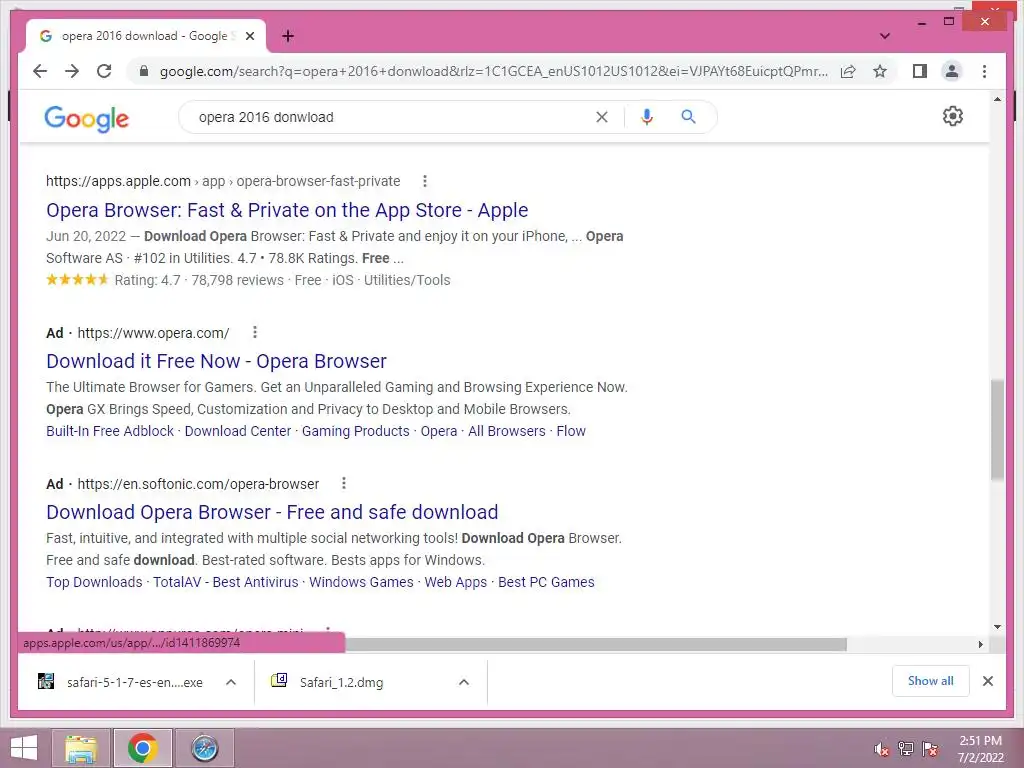Click the address bar URL

[493, 71]
